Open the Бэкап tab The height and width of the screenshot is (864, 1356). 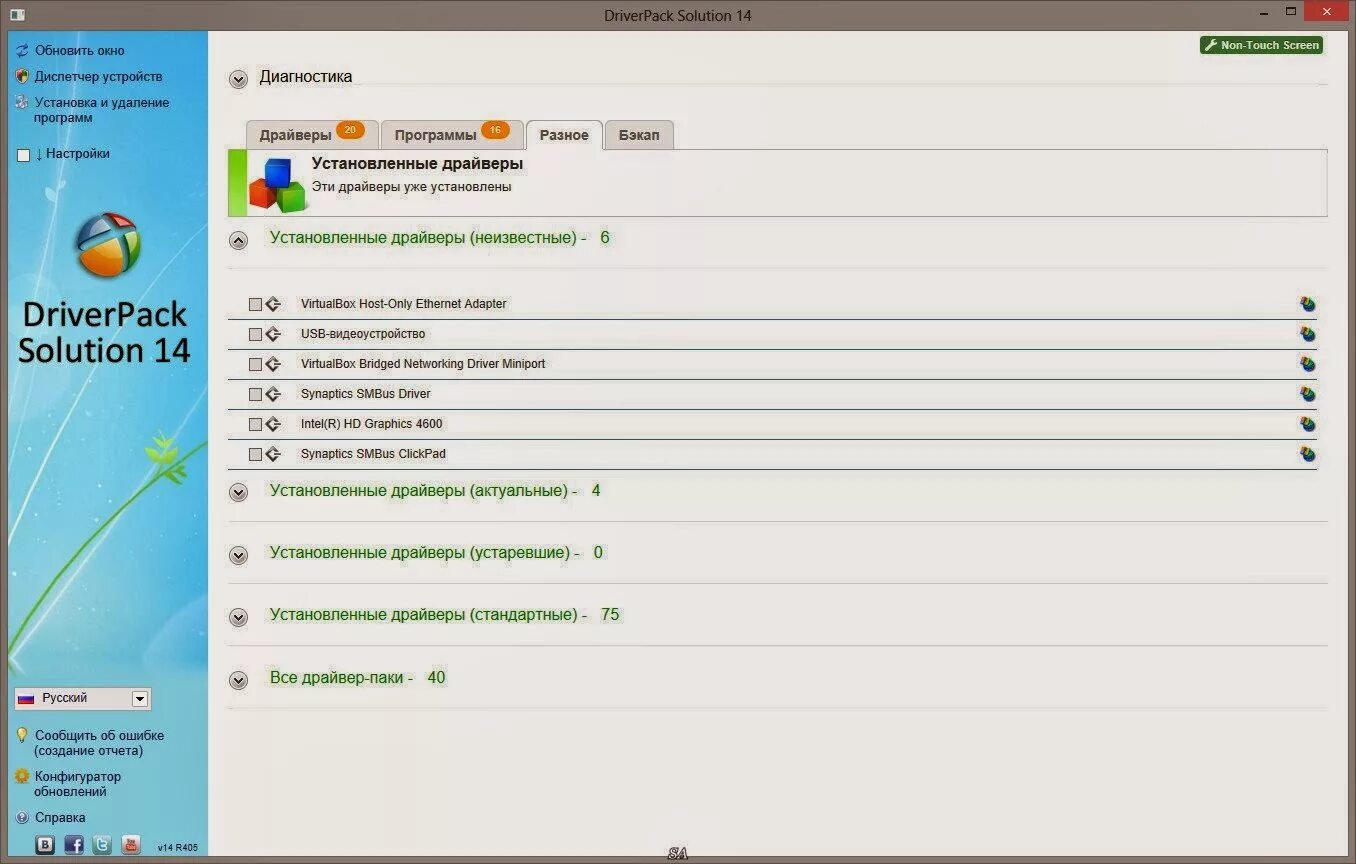point(639,134)
